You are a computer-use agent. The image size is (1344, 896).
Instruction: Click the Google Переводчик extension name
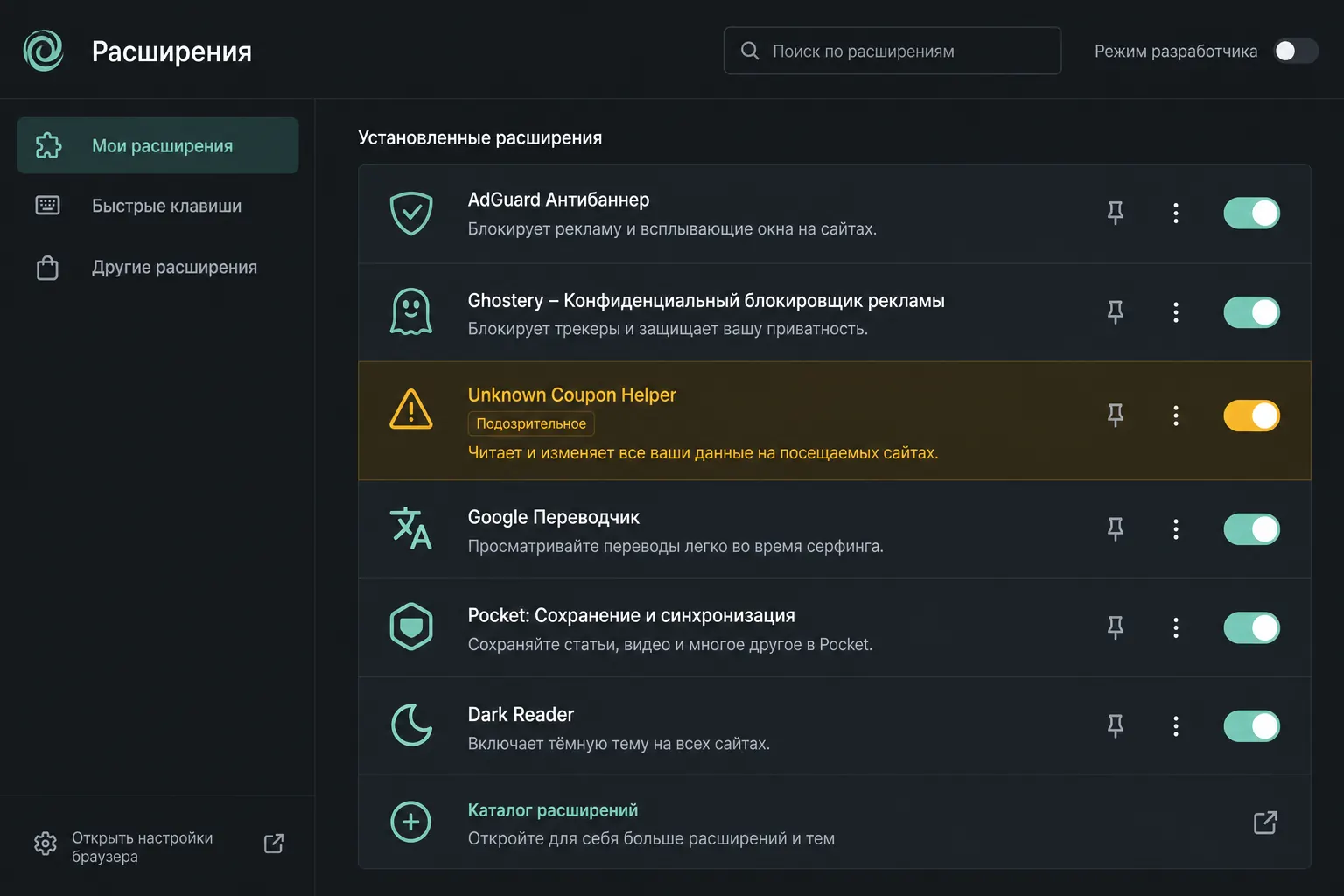[x=554, y=517]
